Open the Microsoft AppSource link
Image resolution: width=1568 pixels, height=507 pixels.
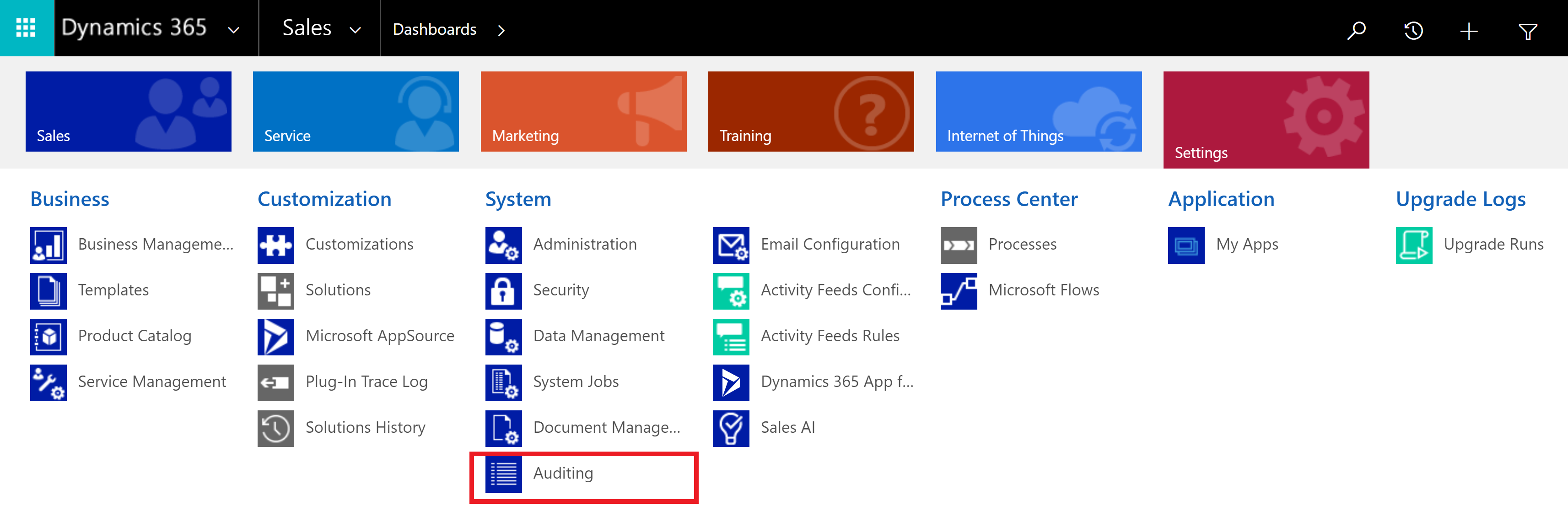(x=380, y=336)
